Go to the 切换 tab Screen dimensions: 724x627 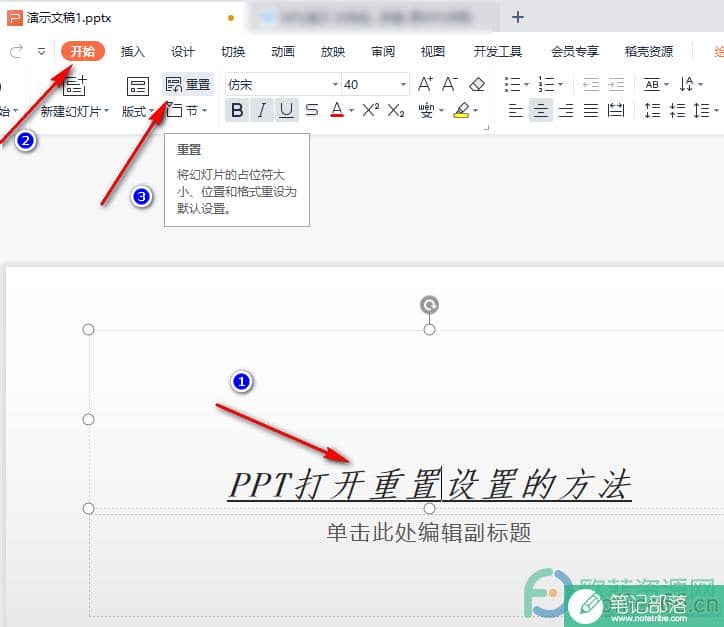pos(233,51)
